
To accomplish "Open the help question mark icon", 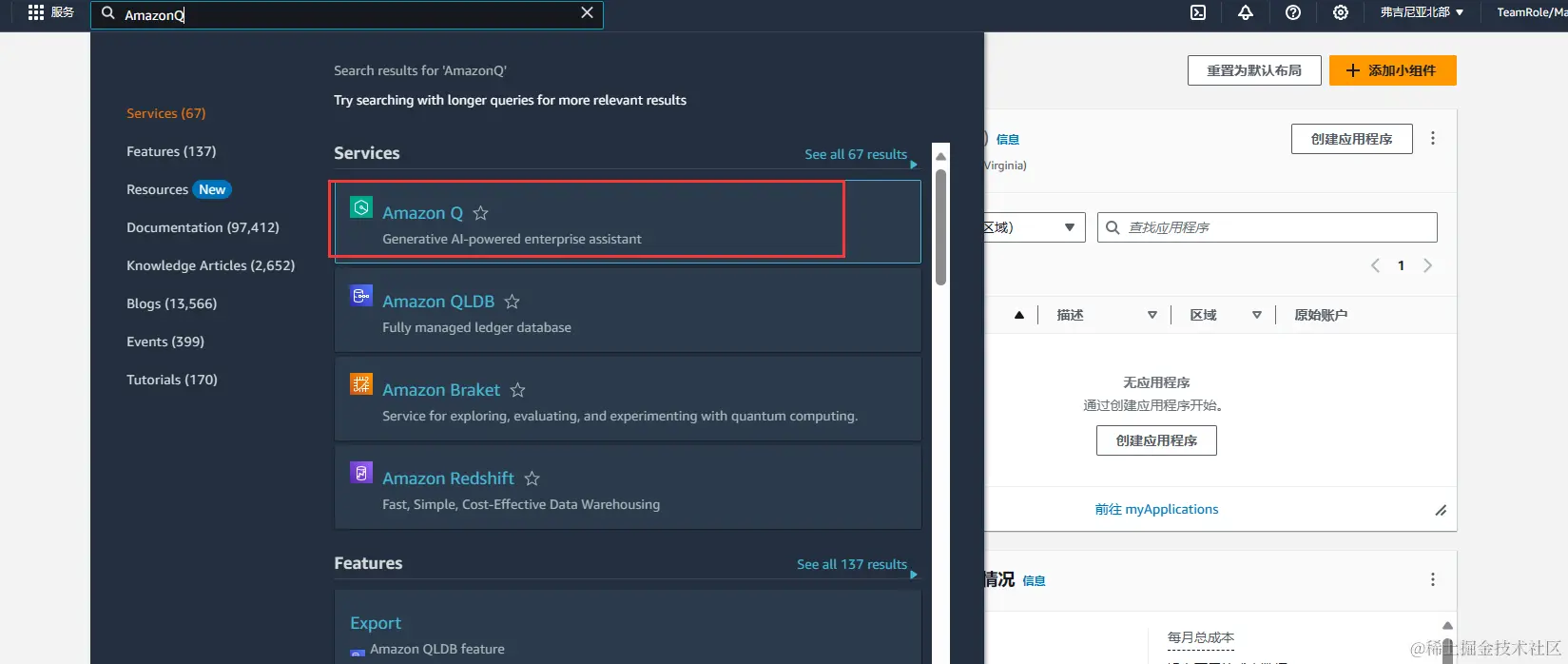I will click(1293, 12).
